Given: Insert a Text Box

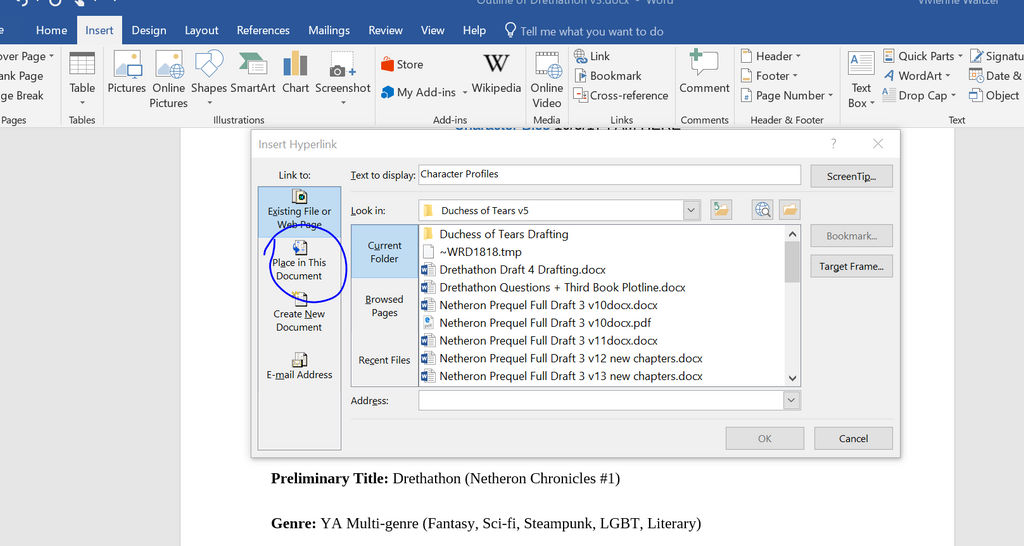Looking at the screenshot, I should coord(861,79).
